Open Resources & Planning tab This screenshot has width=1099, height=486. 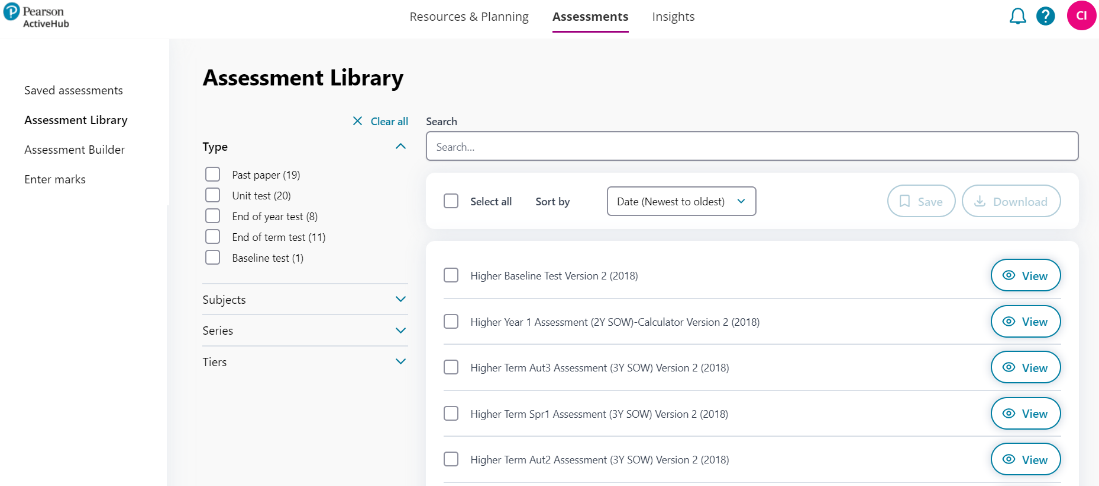pos(469,17)
